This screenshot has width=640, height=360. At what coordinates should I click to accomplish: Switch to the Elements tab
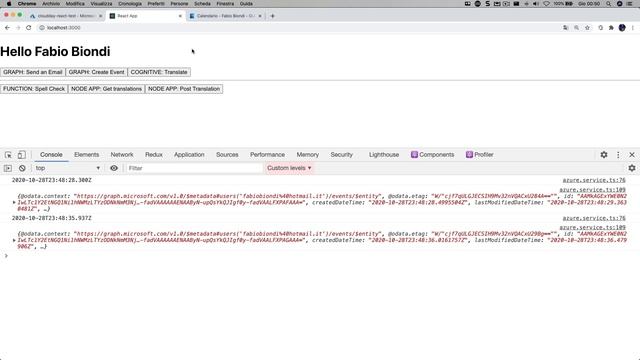point(87,155)
